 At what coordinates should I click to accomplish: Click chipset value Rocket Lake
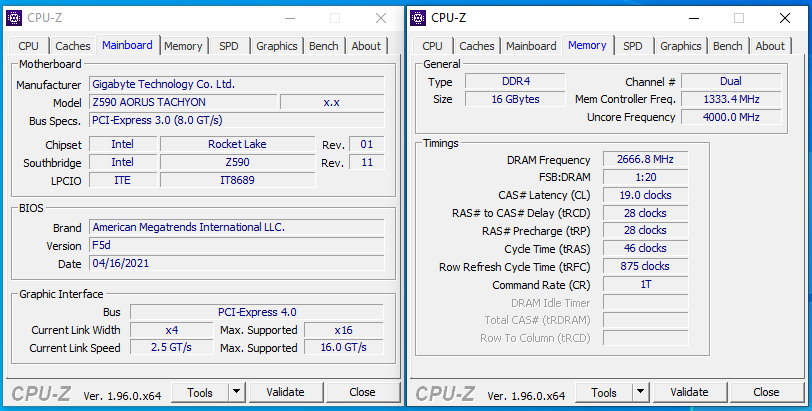pos(238,144)
